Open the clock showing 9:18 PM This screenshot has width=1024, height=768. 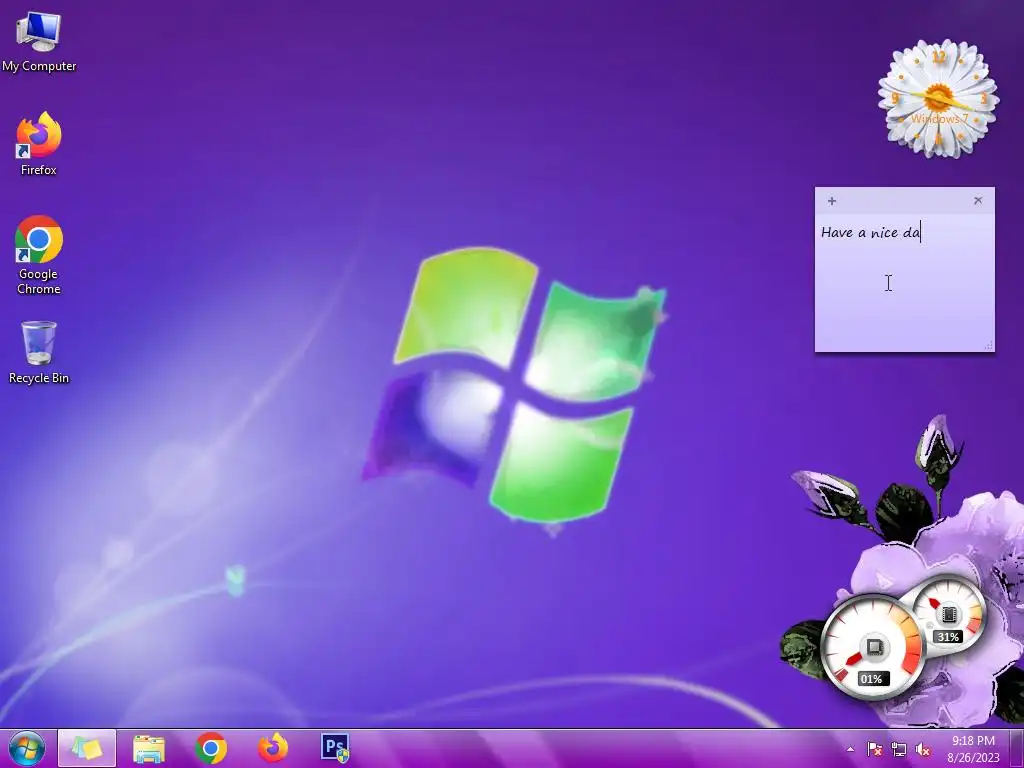click(973, 749)
